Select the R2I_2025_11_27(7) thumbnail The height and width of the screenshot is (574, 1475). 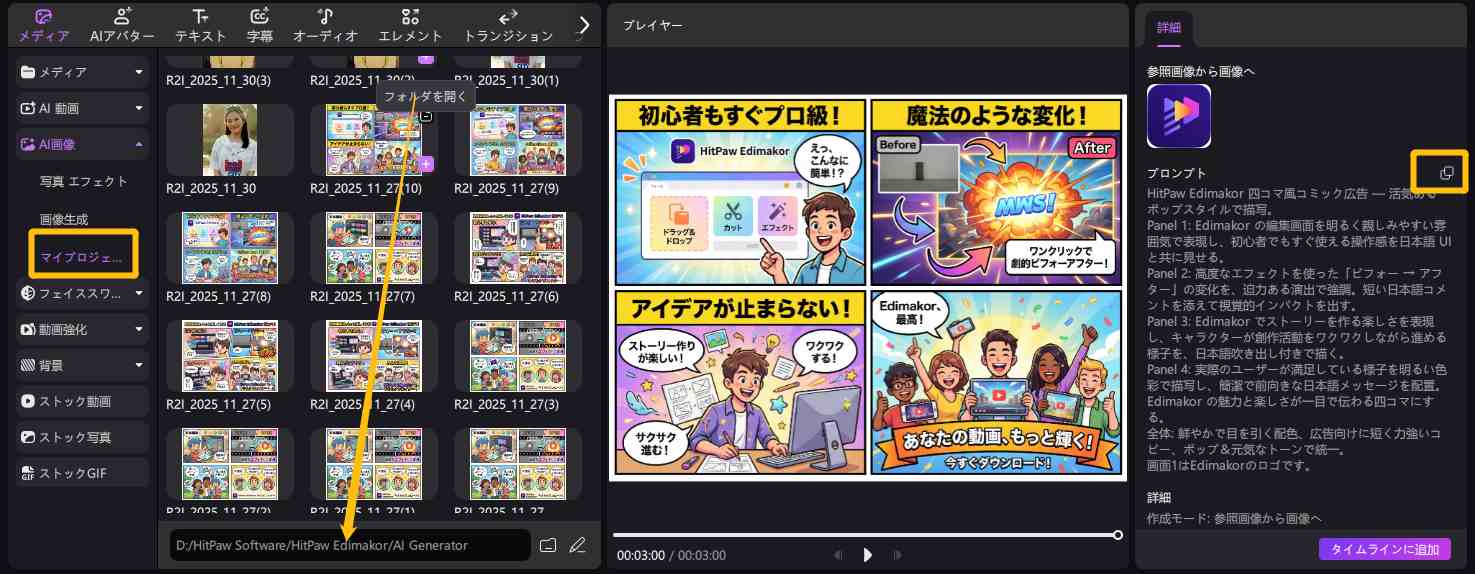374,248
